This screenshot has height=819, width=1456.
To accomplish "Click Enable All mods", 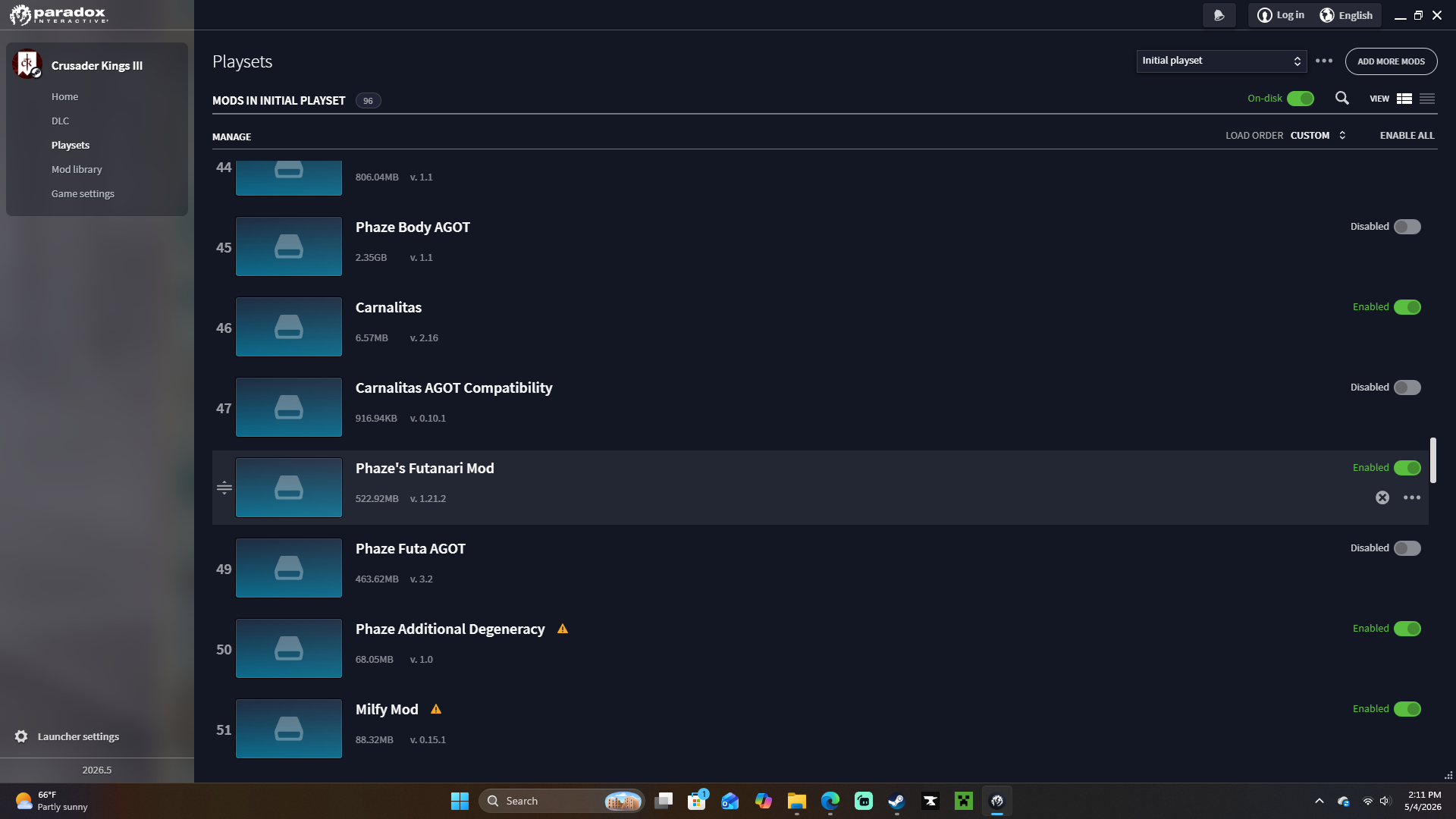I will pos(1407,135).
